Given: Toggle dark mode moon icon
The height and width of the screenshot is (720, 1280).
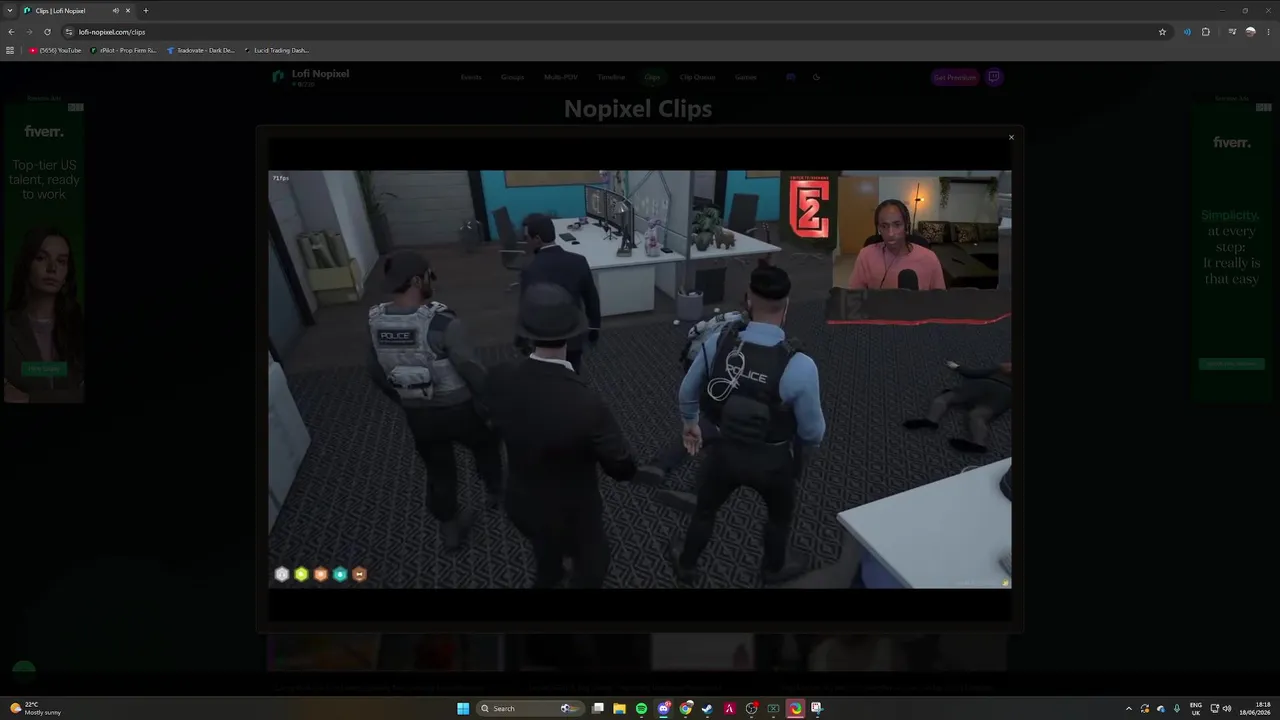Looking at the screenshot, I should pyautogui.click(x=816, y=77).
